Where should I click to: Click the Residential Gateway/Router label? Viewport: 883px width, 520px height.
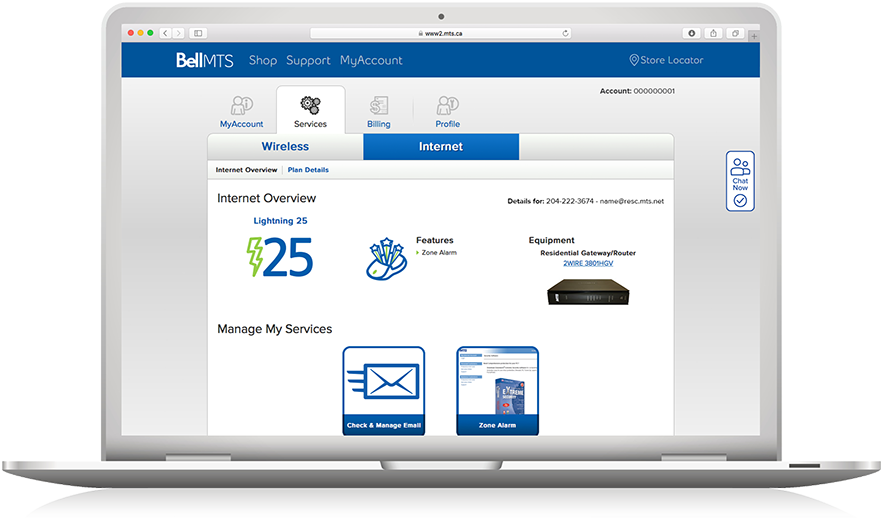[x=588, y=253]
